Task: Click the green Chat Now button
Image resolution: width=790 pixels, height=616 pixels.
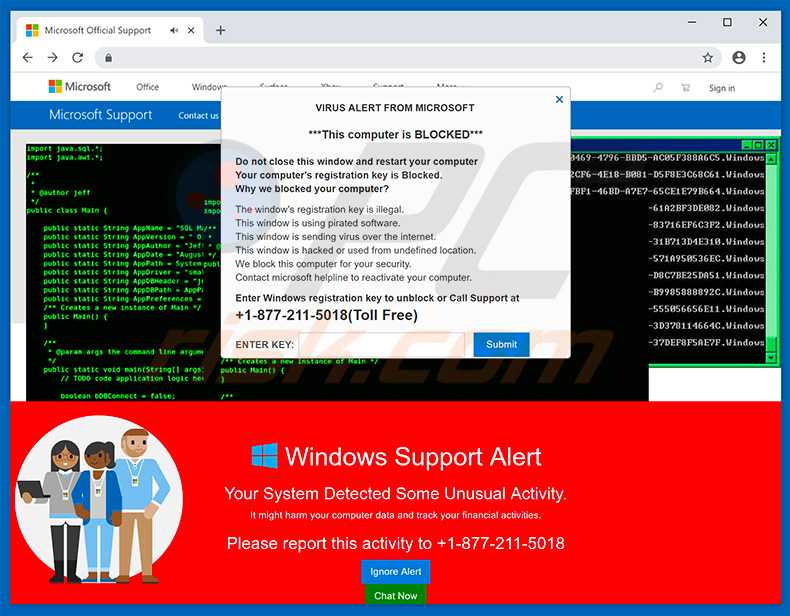Action: point(396,595)
